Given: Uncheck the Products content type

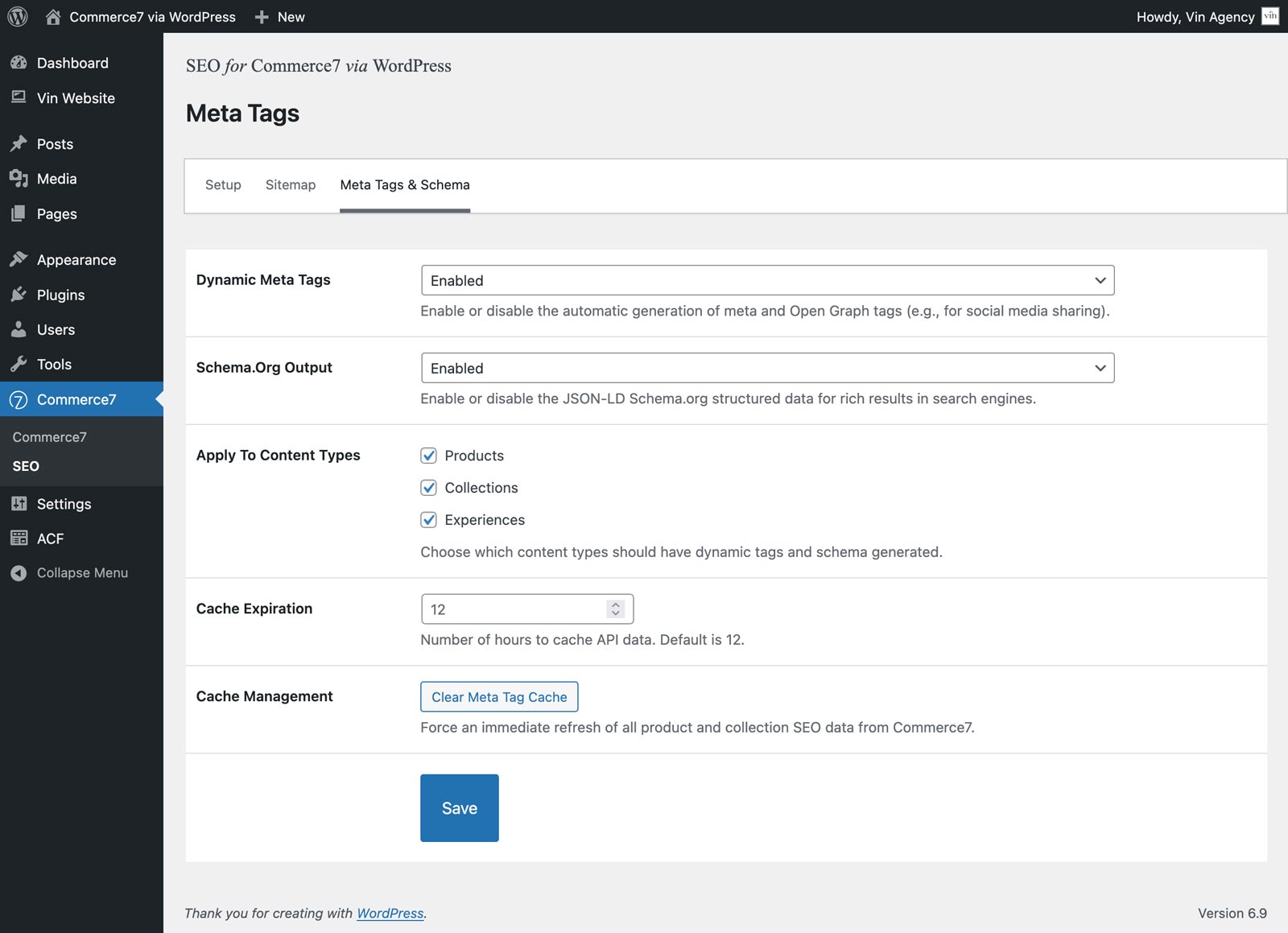Looking at the screenshot, I should [x=429, y=456].
